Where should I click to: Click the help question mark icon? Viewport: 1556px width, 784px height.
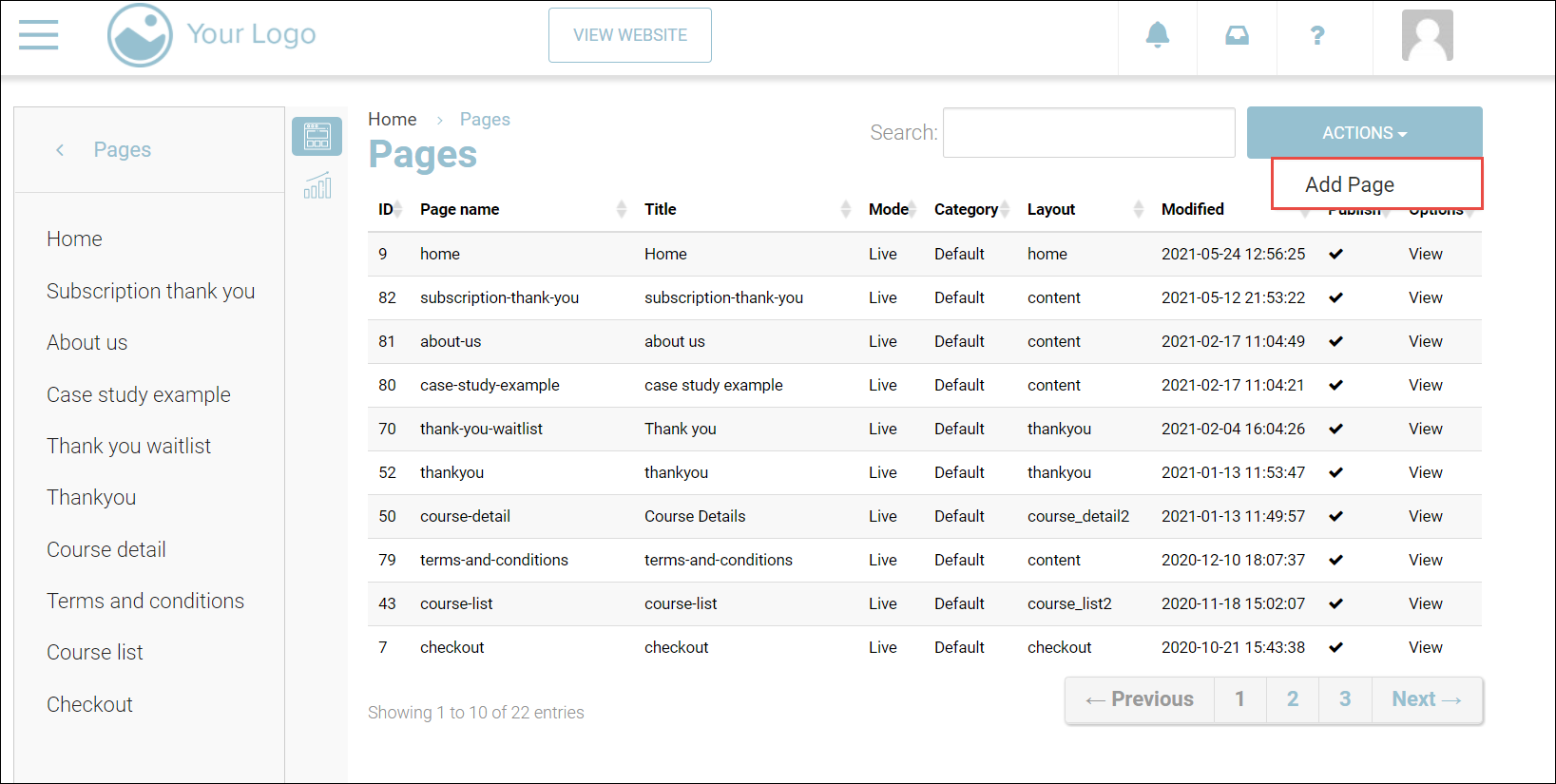(x=1316, y=36)
